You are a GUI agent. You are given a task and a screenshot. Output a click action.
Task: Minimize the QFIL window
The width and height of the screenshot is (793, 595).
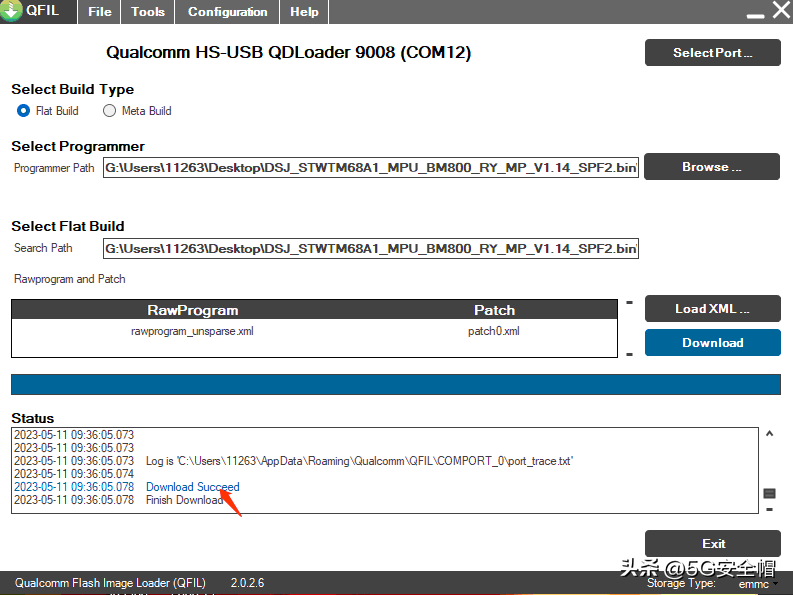pos(755,15)
